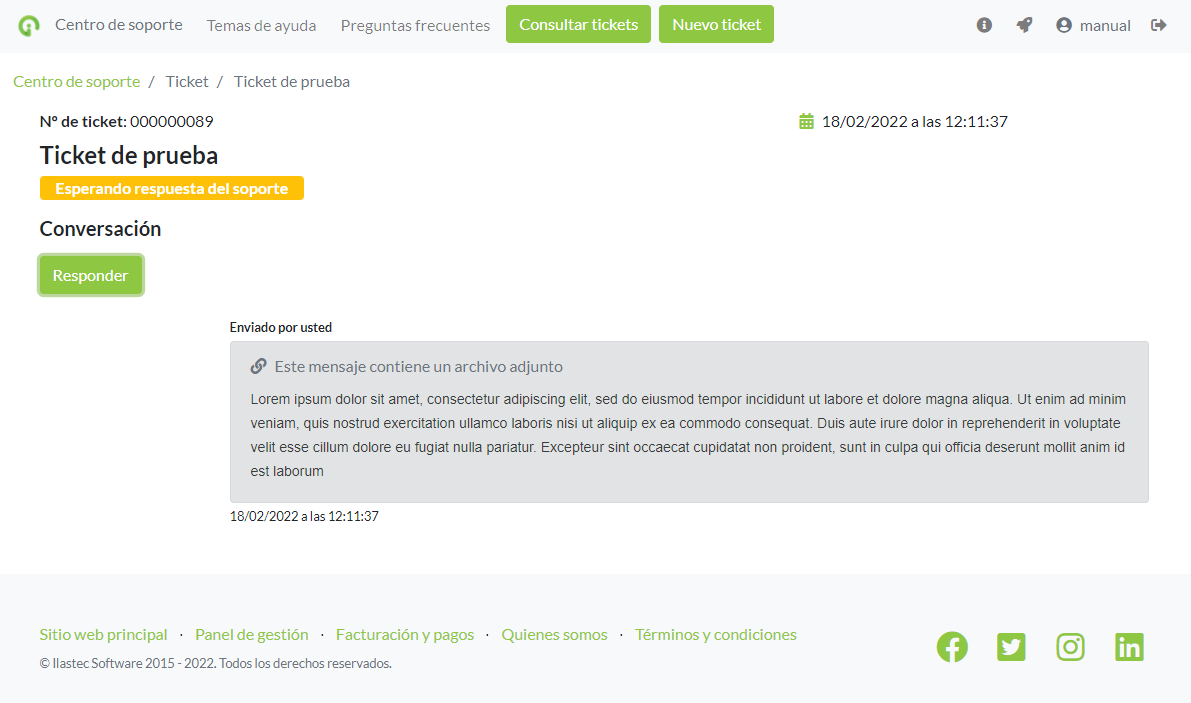Open the "Sitio web principal" link
1191x703 pixels.
point(103,634)
